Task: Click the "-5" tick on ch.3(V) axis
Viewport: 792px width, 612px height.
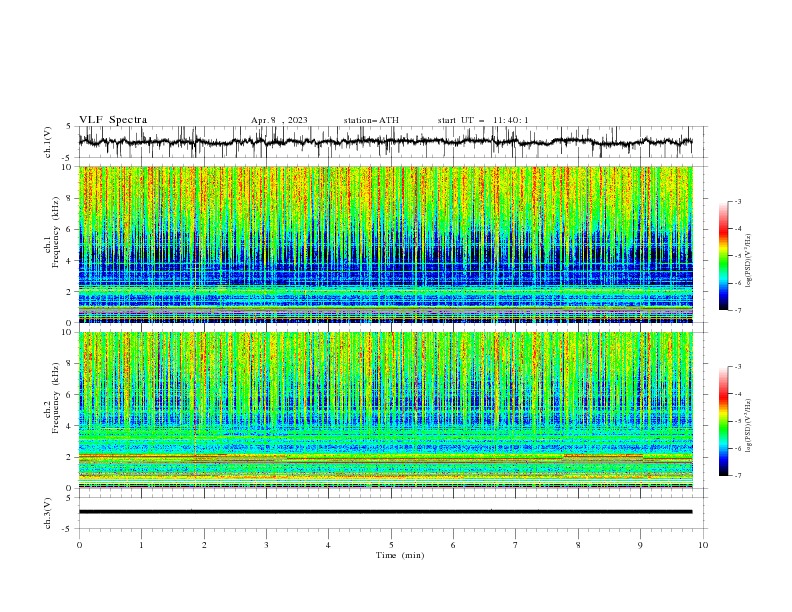Action: [x=68, y=529]
